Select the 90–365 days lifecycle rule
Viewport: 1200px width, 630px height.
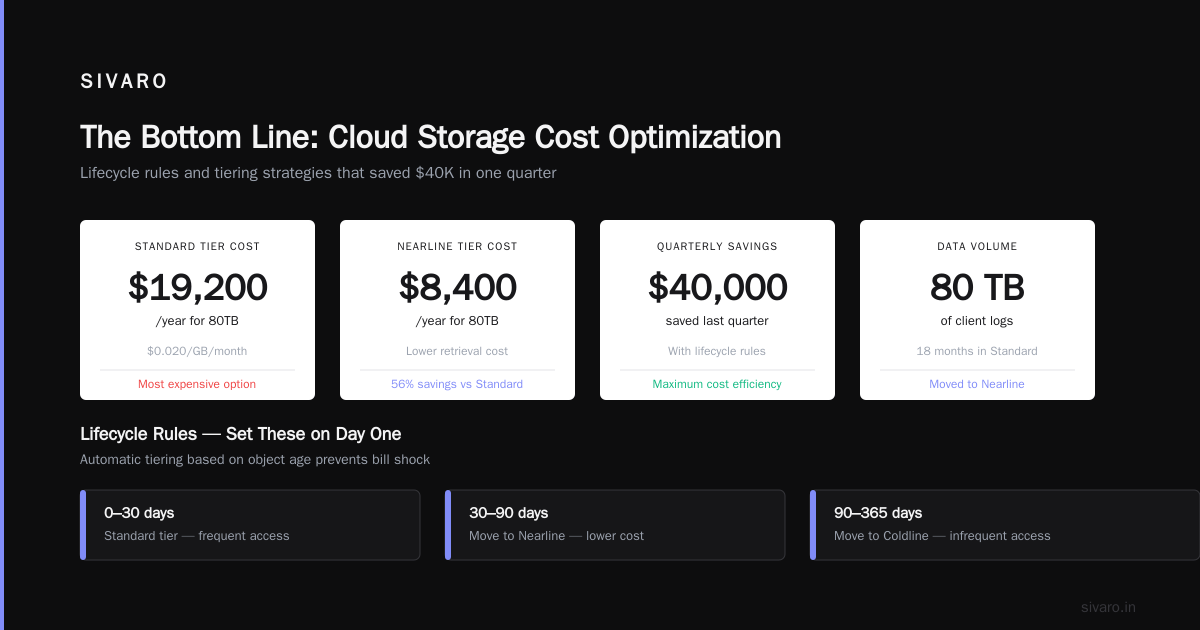(1005, 525)
